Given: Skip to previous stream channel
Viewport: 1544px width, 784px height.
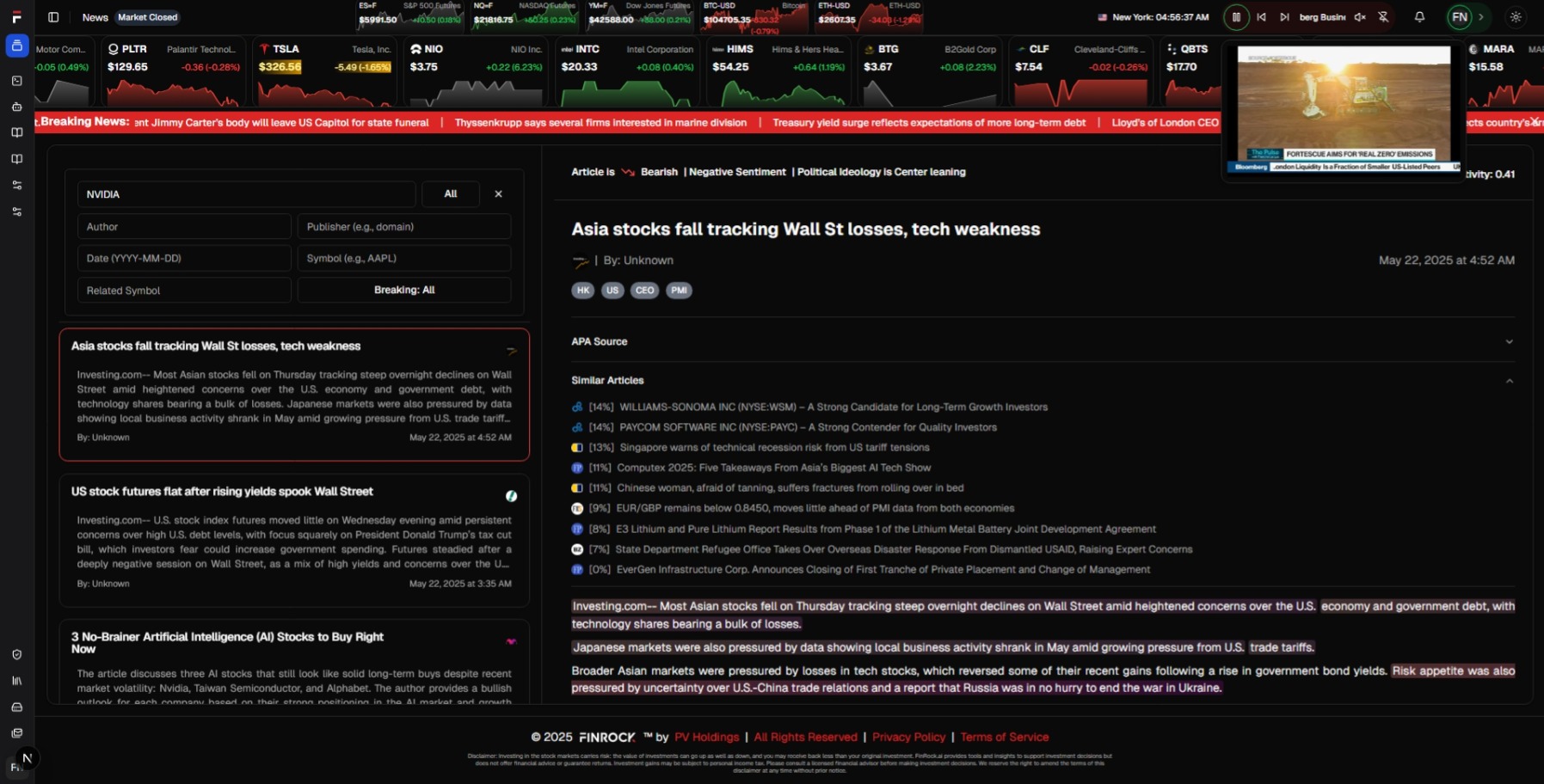Looking at the screenshot, I should [1261, 17].
